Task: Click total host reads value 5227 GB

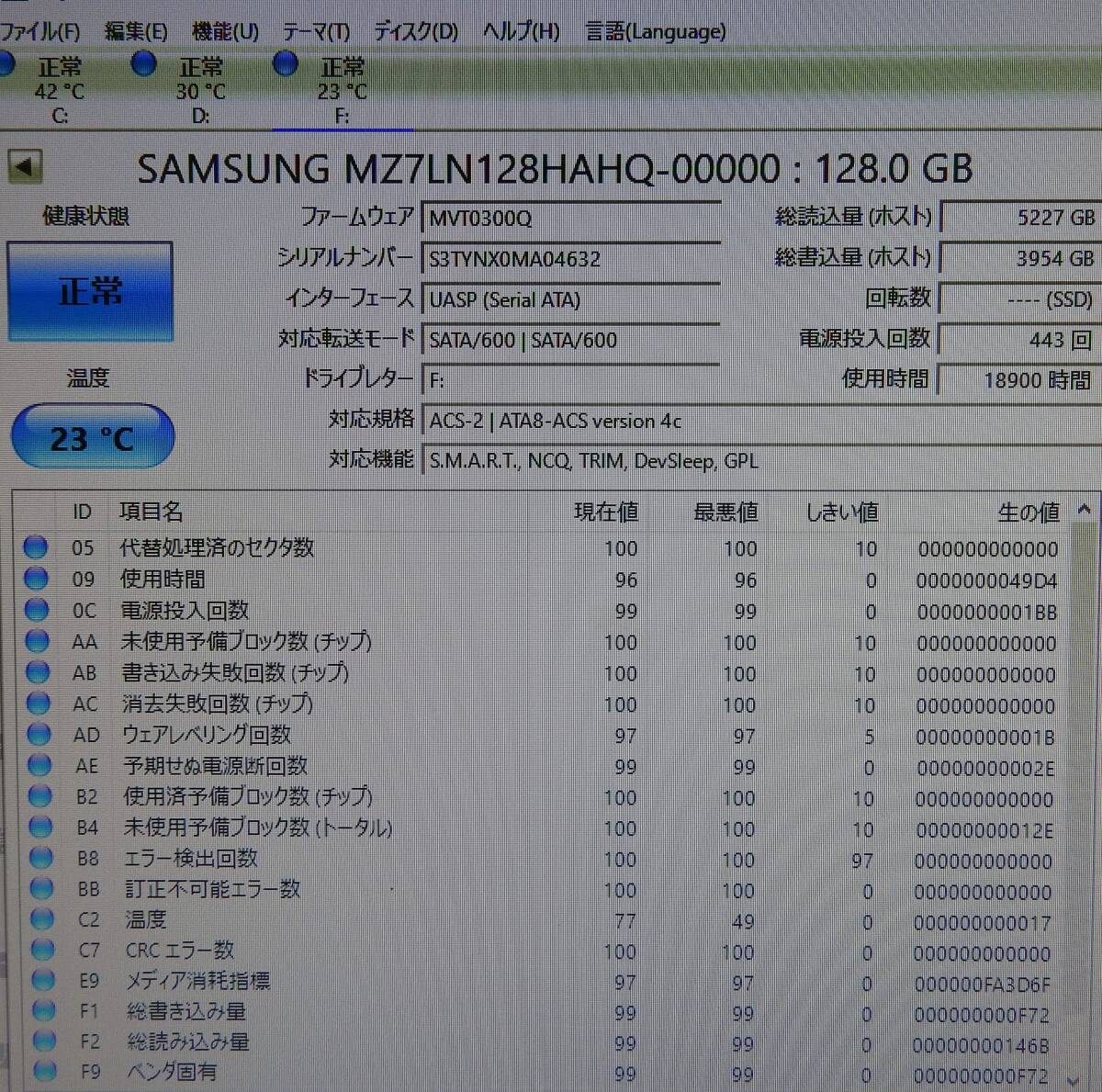Action: point(1020,218)
